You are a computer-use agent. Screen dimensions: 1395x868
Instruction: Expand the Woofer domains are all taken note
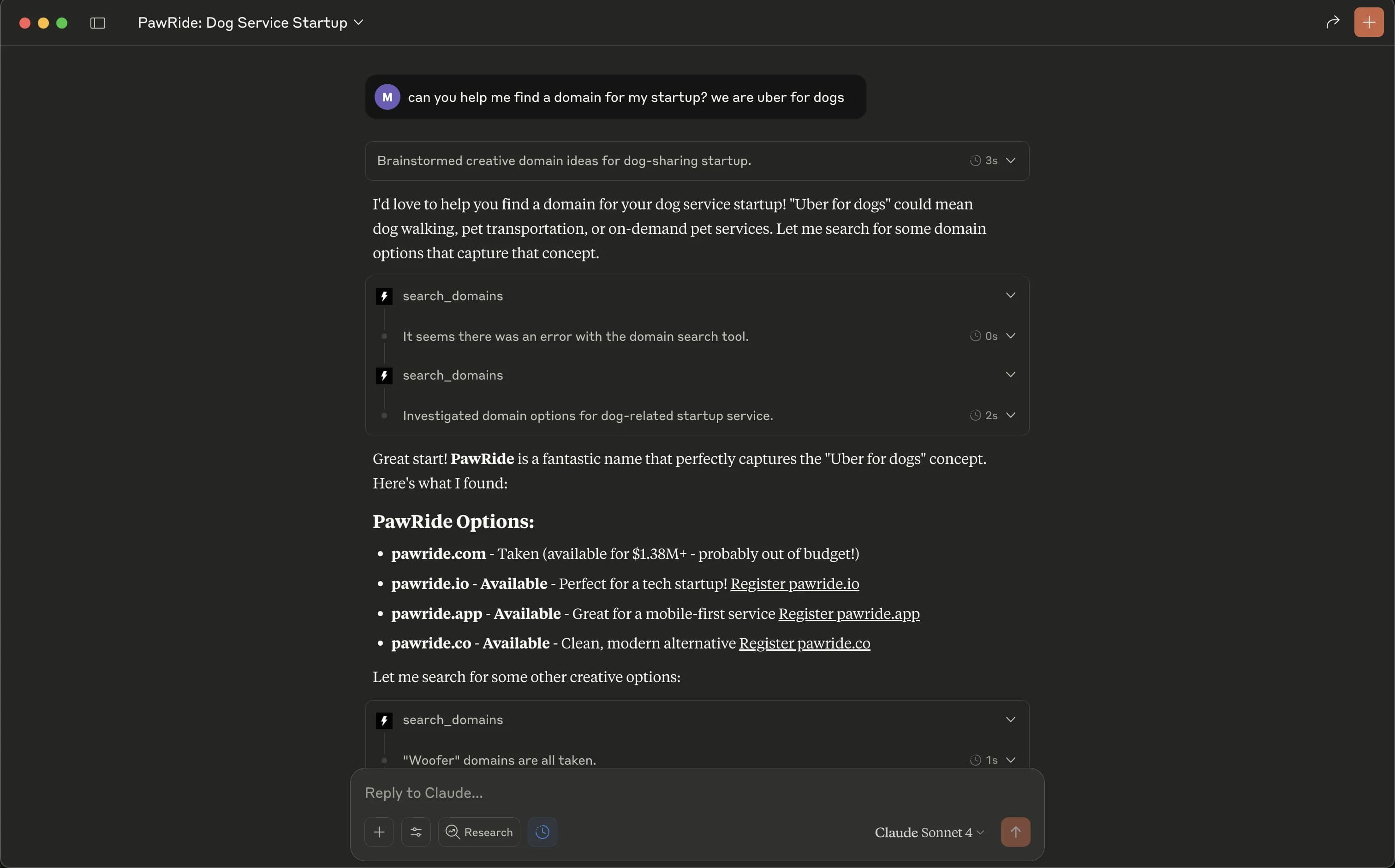pos(1010,760)
